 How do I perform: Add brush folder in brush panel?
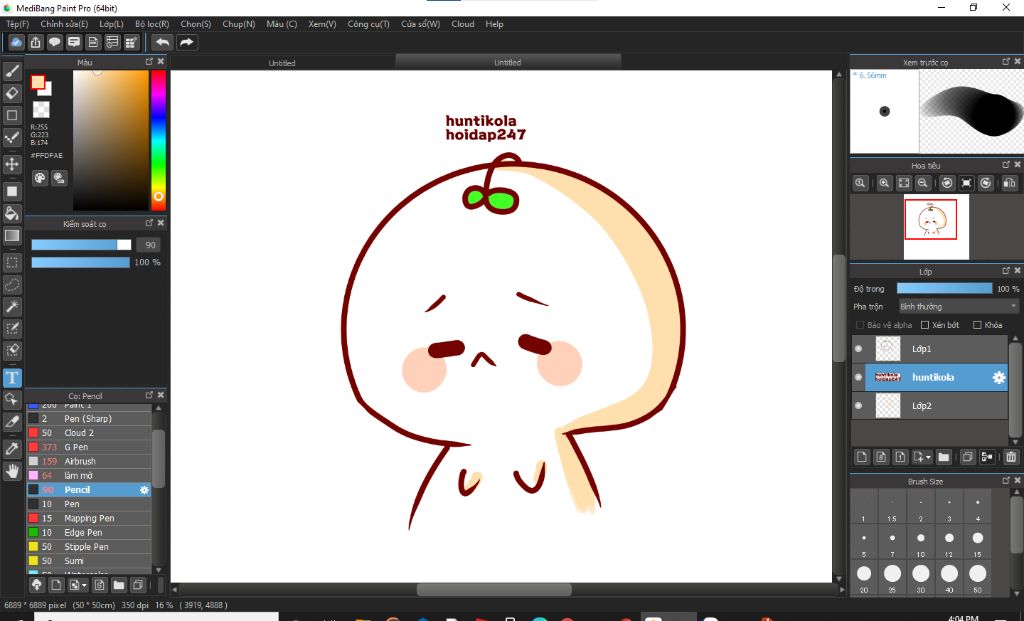tap(118, 585)
